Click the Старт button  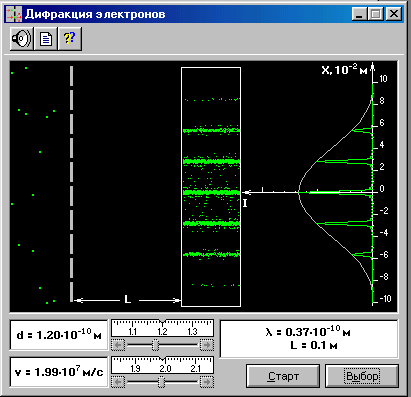(283, 376)
